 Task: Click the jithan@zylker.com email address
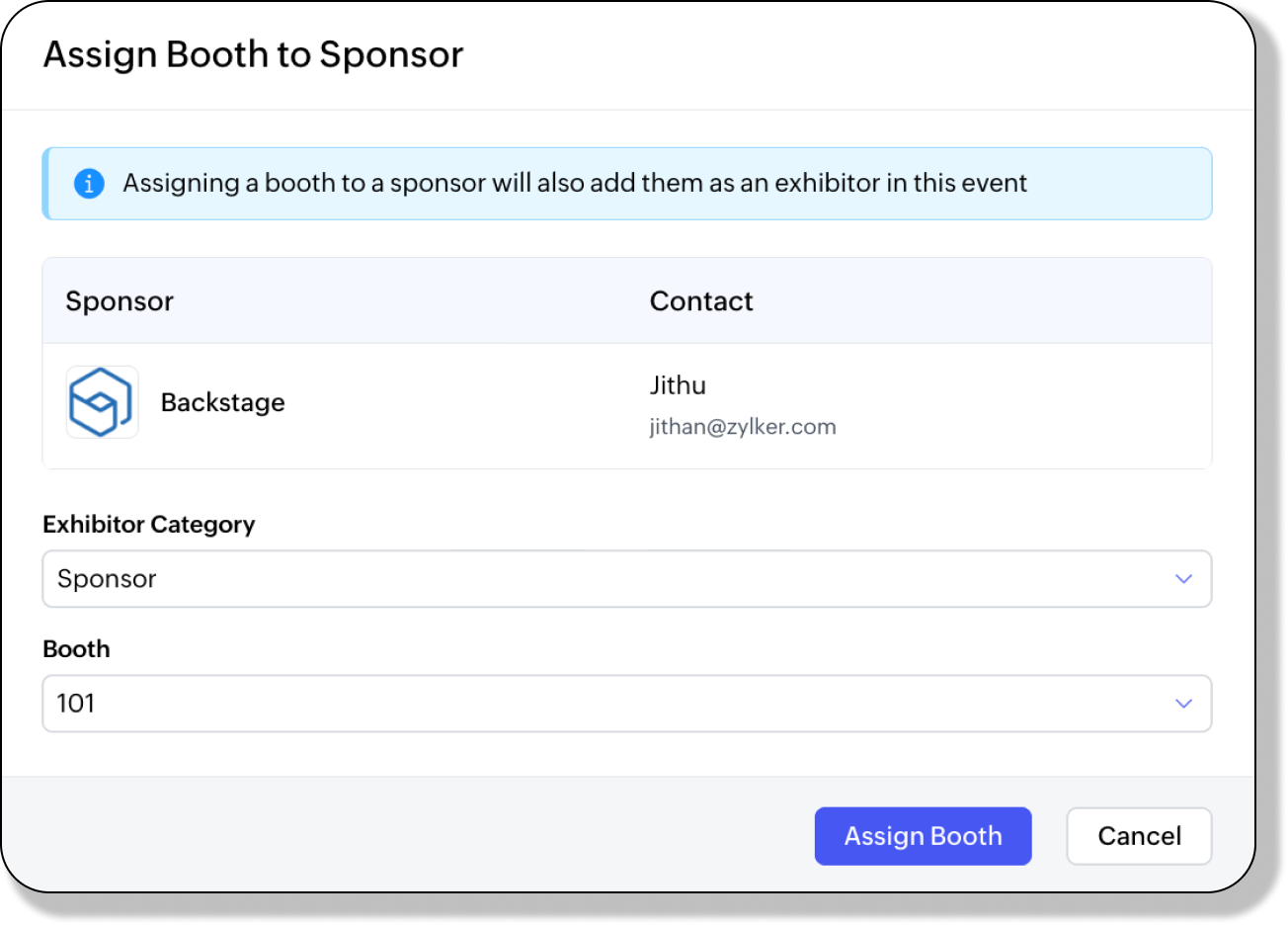pos(743,427)
